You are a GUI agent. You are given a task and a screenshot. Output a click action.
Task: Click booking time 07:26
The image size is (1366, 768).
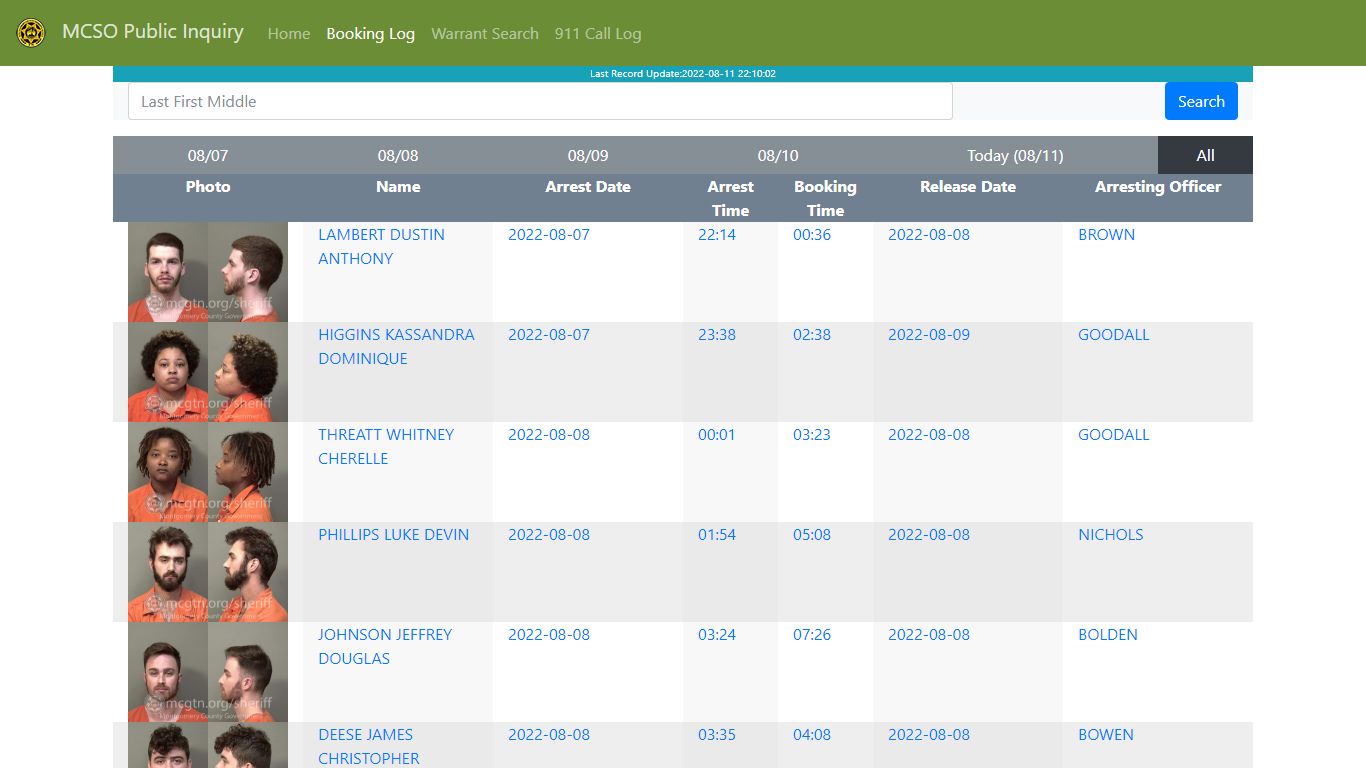(812, 634)
